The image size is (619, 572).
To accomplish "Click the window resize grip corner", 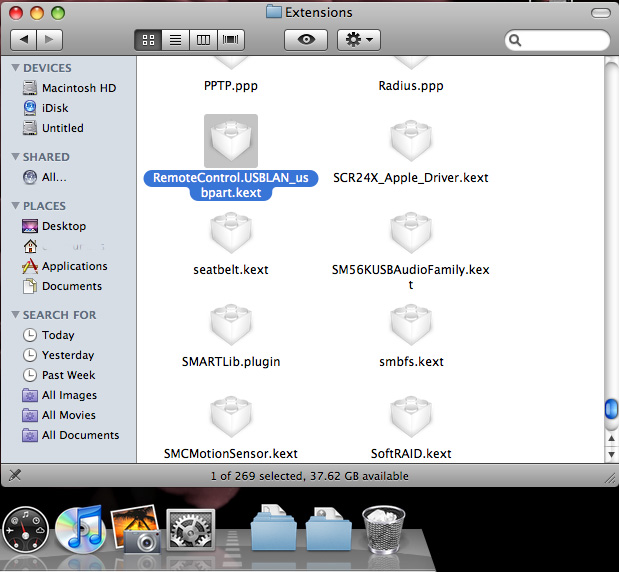I will [610, 478].
